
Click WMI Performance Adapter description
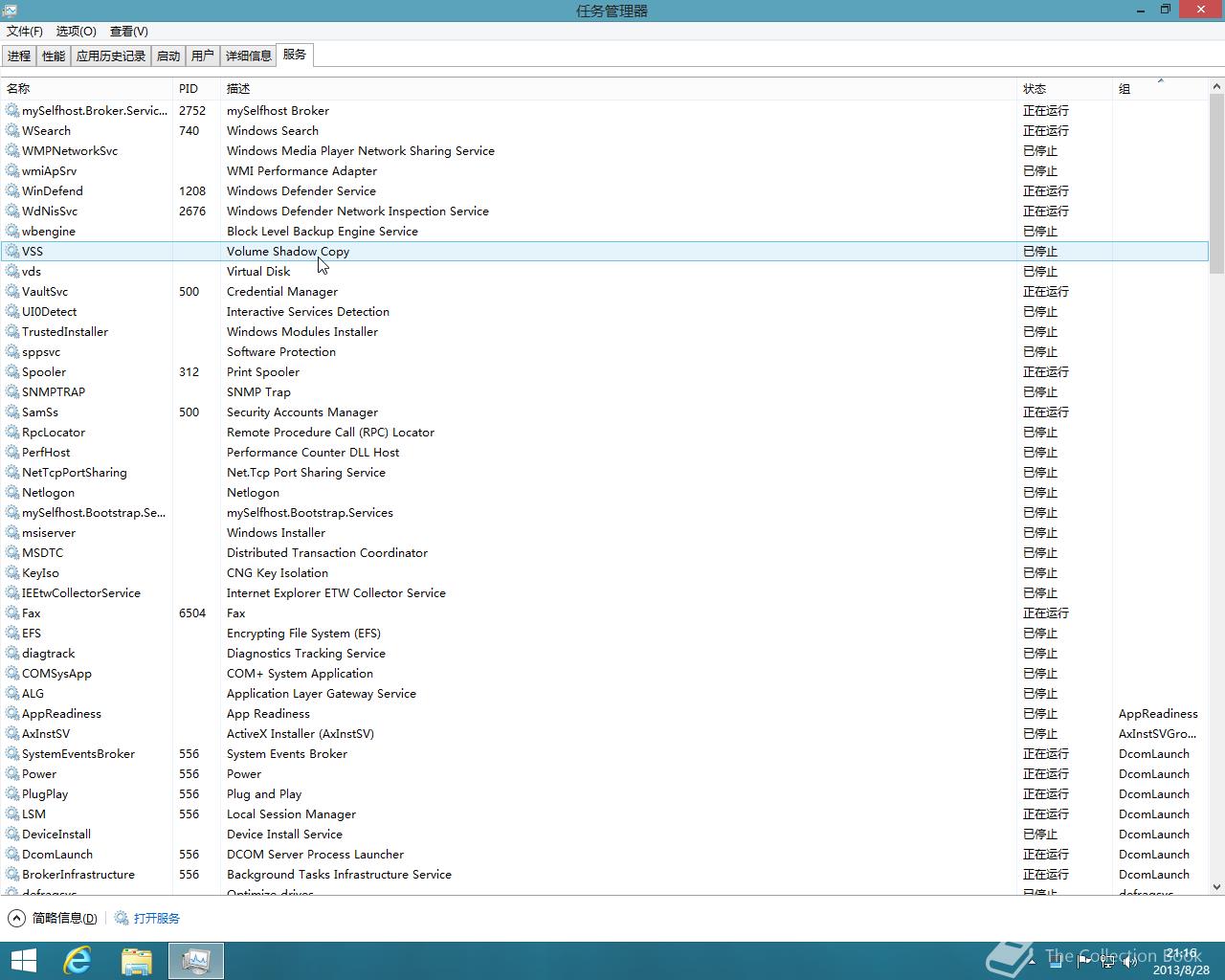tap(301, 171)
